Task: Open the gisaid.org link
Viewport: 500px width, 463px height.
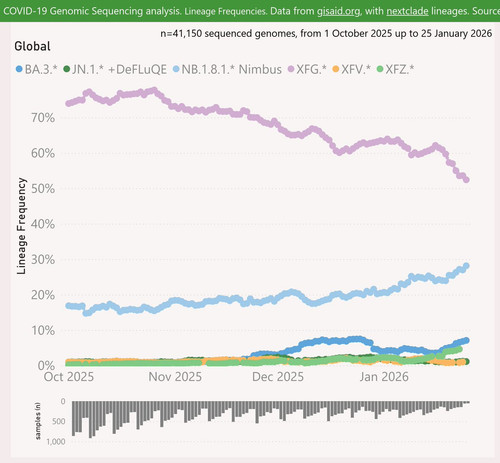Action: [x=338, y=11]
